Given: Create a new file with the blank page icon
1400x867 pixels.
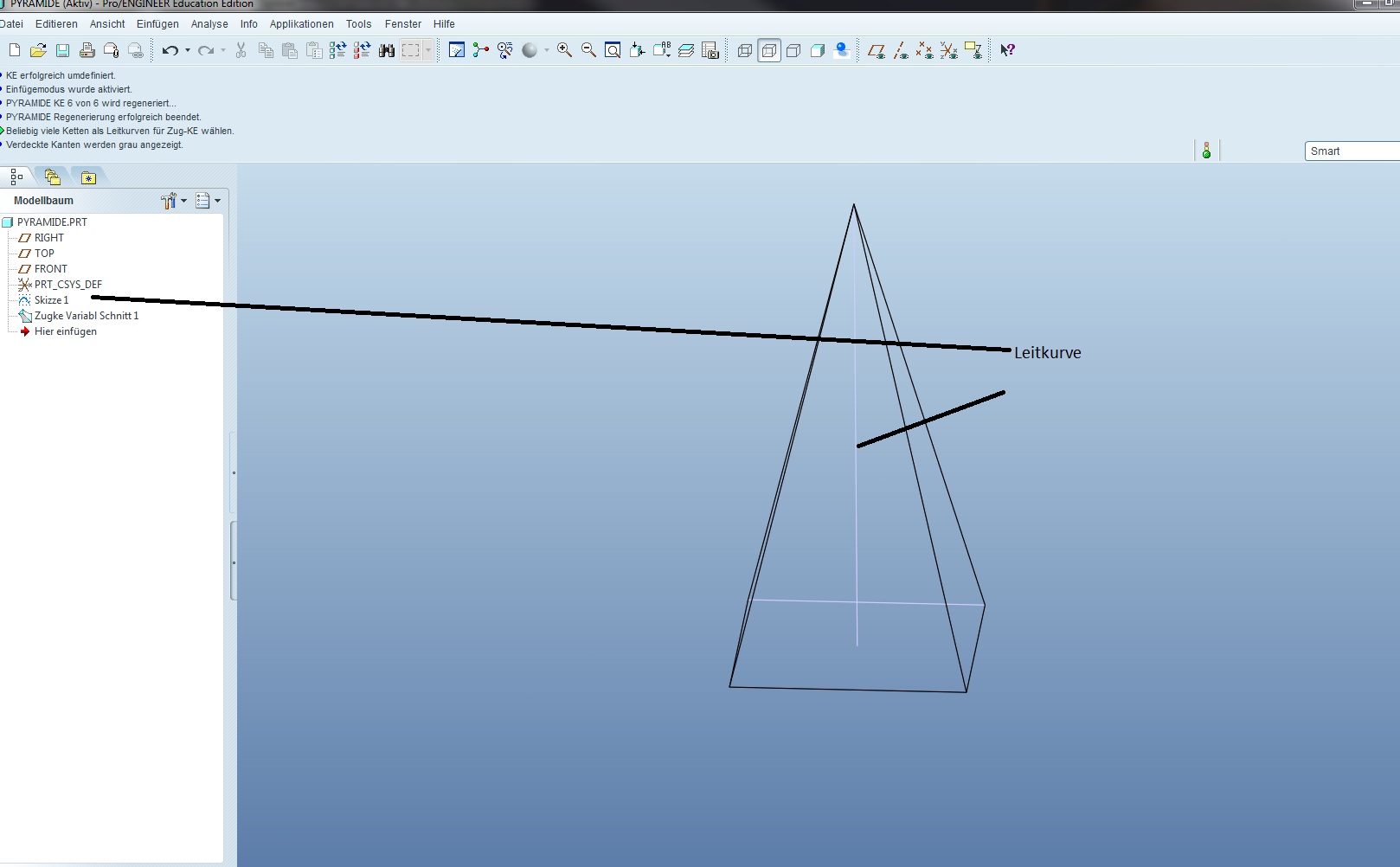Looking at the screenshot, I should click(x=15, y=50).
